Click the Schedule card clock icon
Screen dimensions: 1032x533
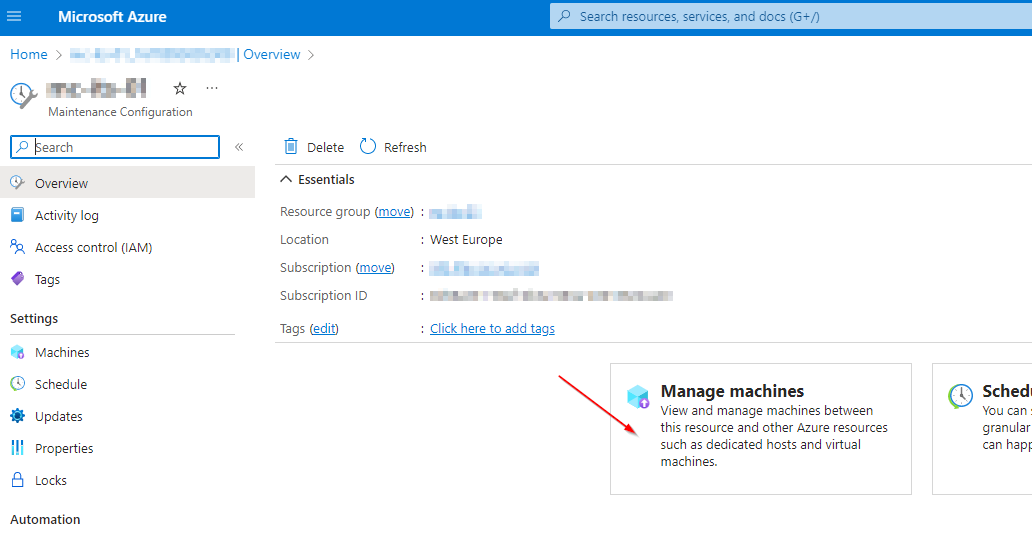coord(960,396)
